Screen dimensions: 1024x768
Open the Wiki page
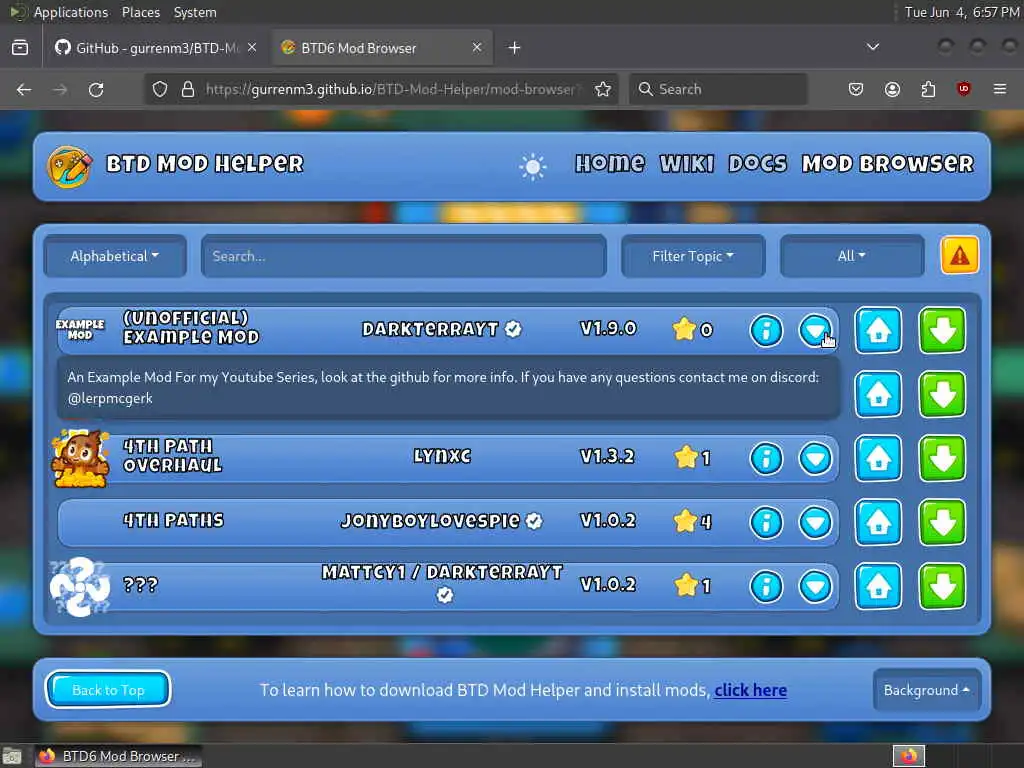coord(687,163)
